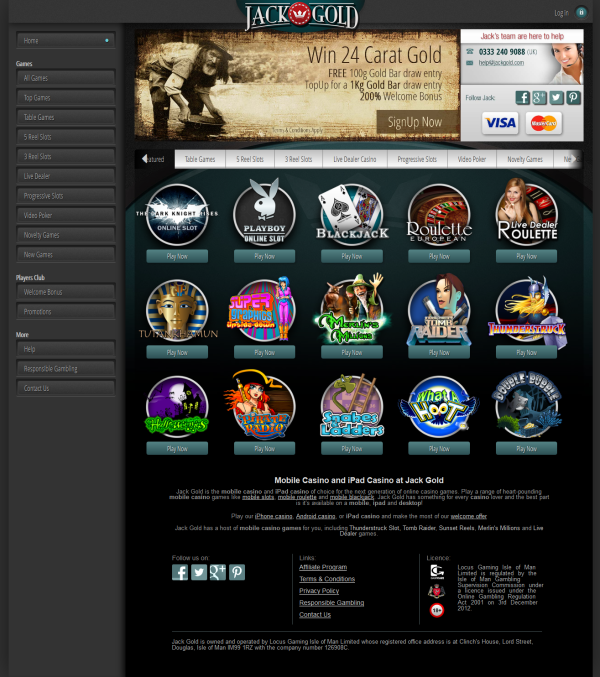Click Play Now under Blackjack

point(352,256)
